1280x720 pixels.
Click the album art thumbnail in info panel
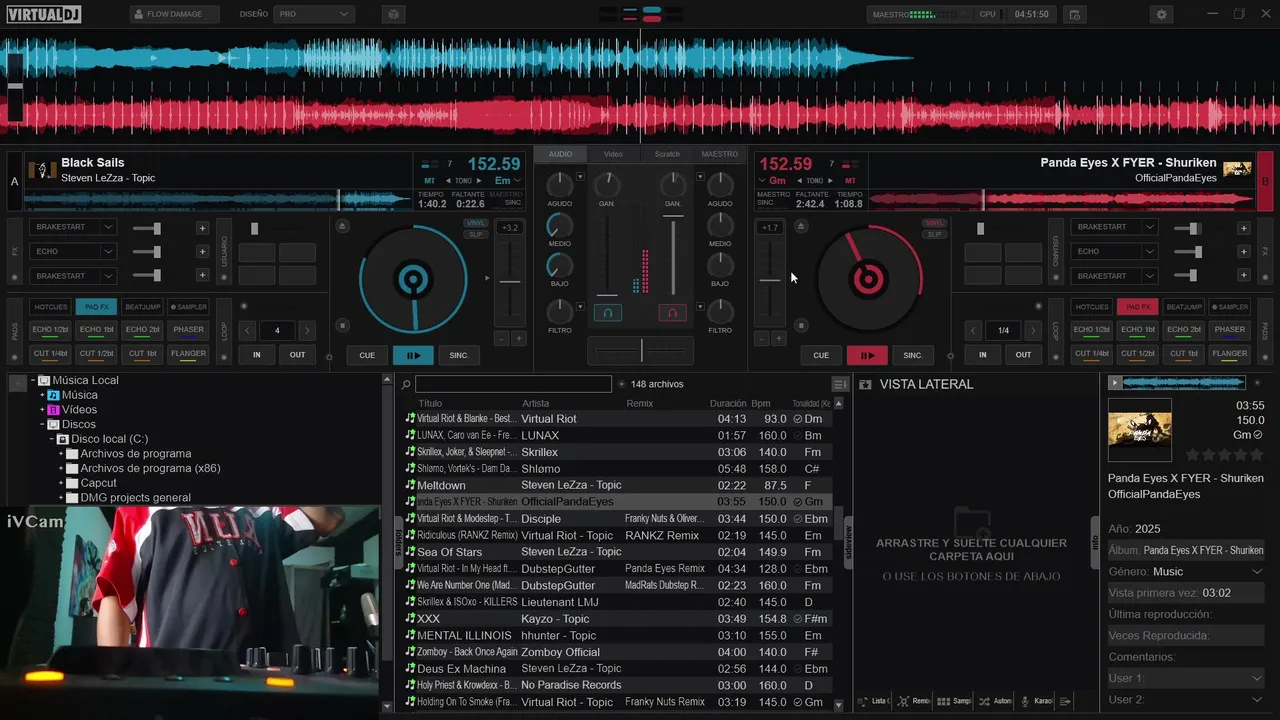1139,430
